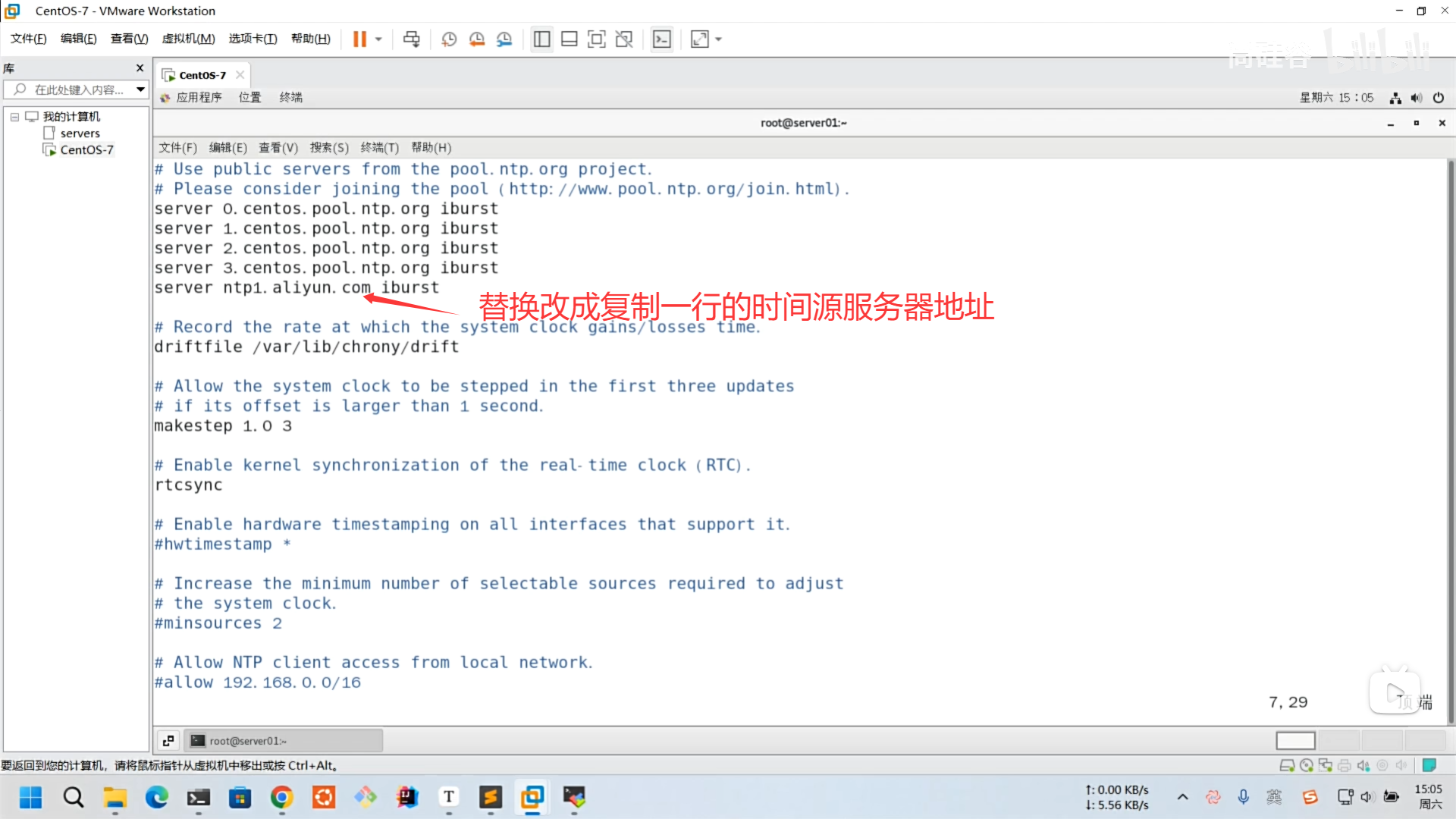Take a snapshot of the VM
The height and width of the screenshot is (819, 1456).
point(449,39)
